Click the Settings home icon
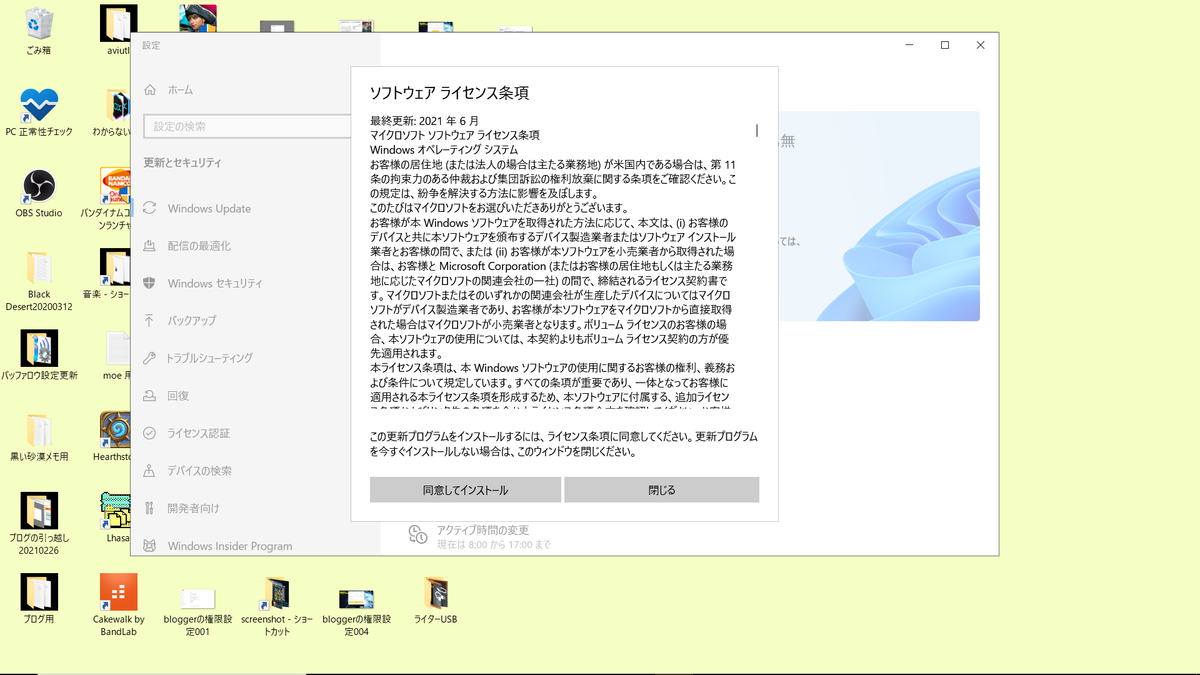This screenshot has height=675, width=1200. click(x=150, y=89)
